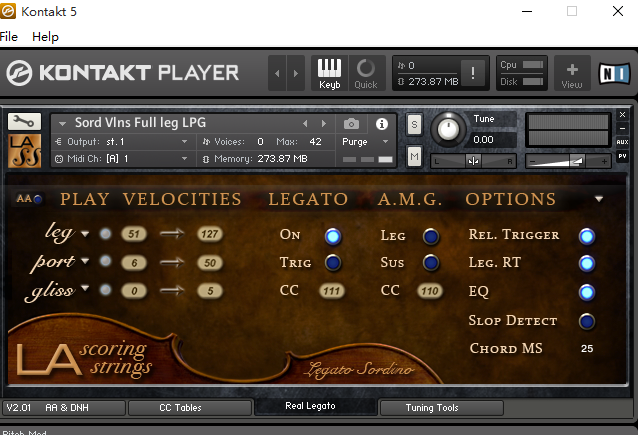
Task: Click gliss maximum velocity value 5
Action: [x=210, y=291]
